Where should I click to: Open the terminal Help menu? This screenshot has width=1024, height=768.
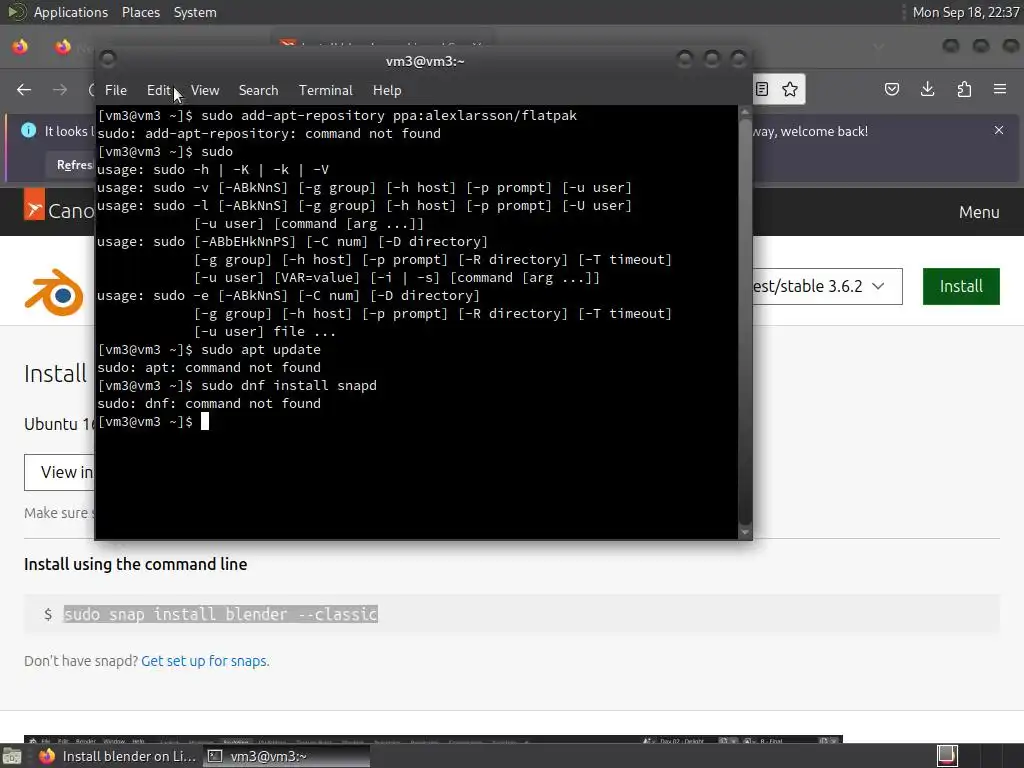(x=387, y=90)
